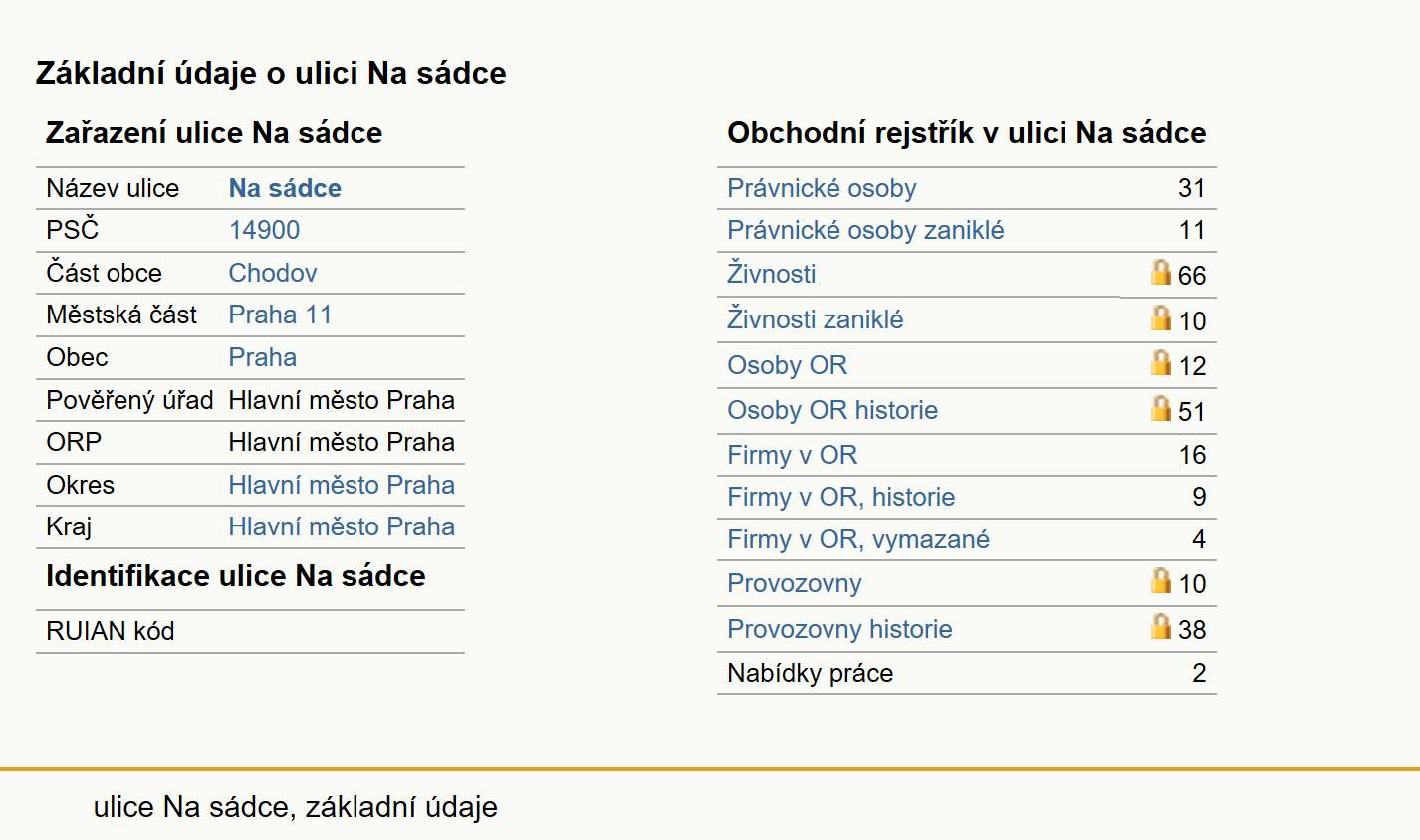Click the lock icon next to Živnosti zaniklé
Image resolution: width=1420 pixels, height=840 pixels.
pyautogui.click(x=1160, y=317)
